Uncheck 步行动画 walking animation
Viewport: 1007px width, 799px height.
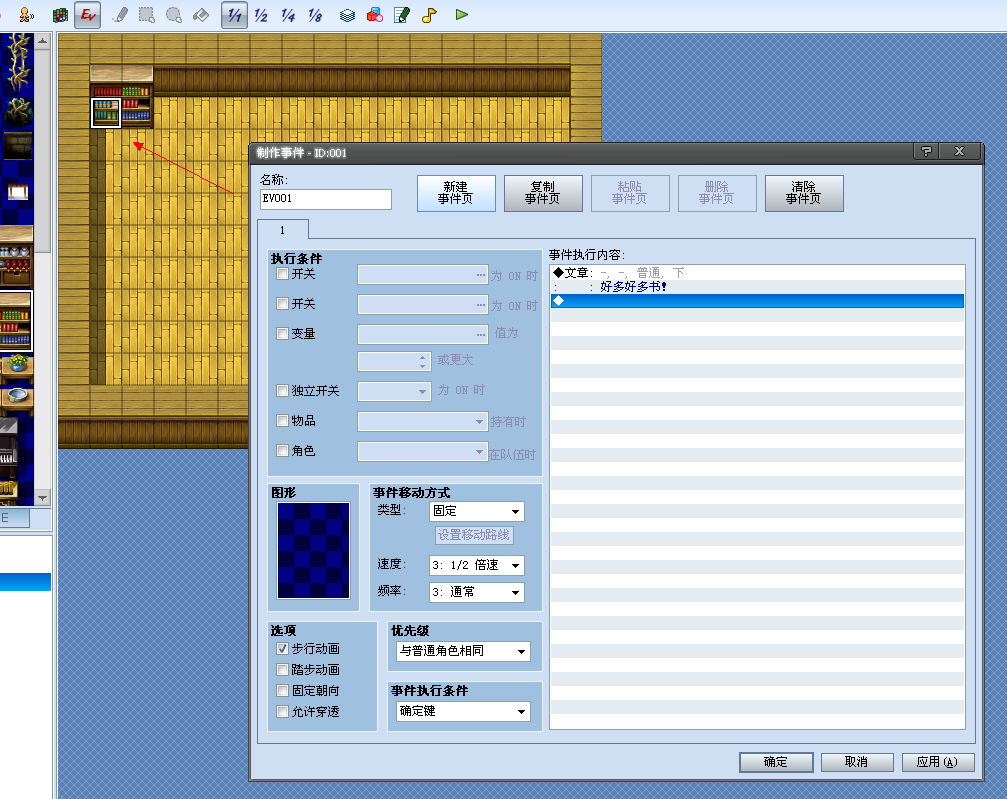coord(283,649)
